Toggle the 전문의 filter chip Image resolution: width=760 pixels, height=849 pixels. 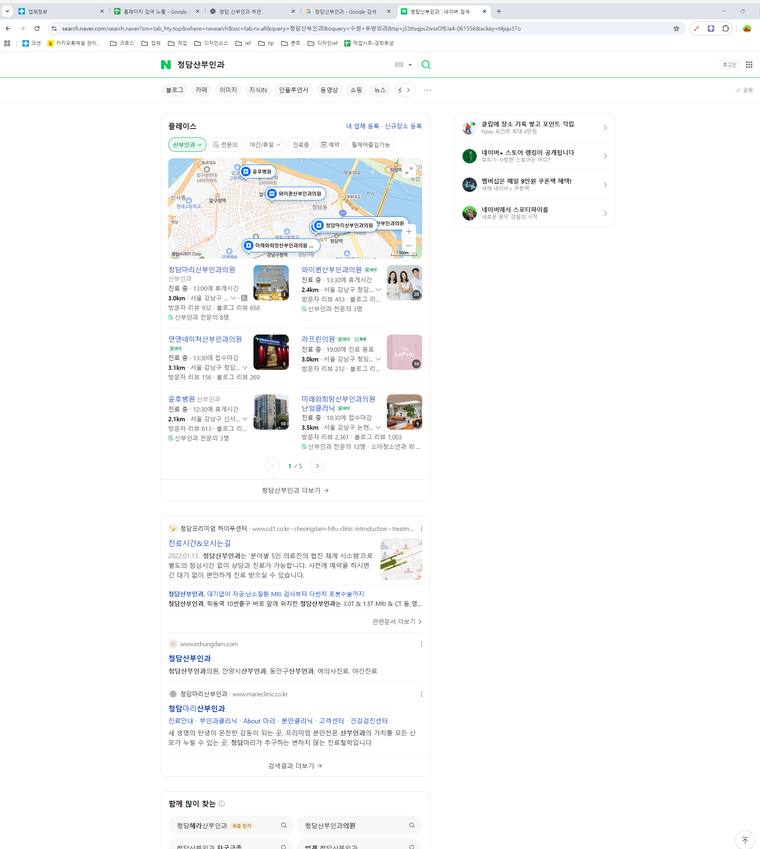click(x=225, y=145)
